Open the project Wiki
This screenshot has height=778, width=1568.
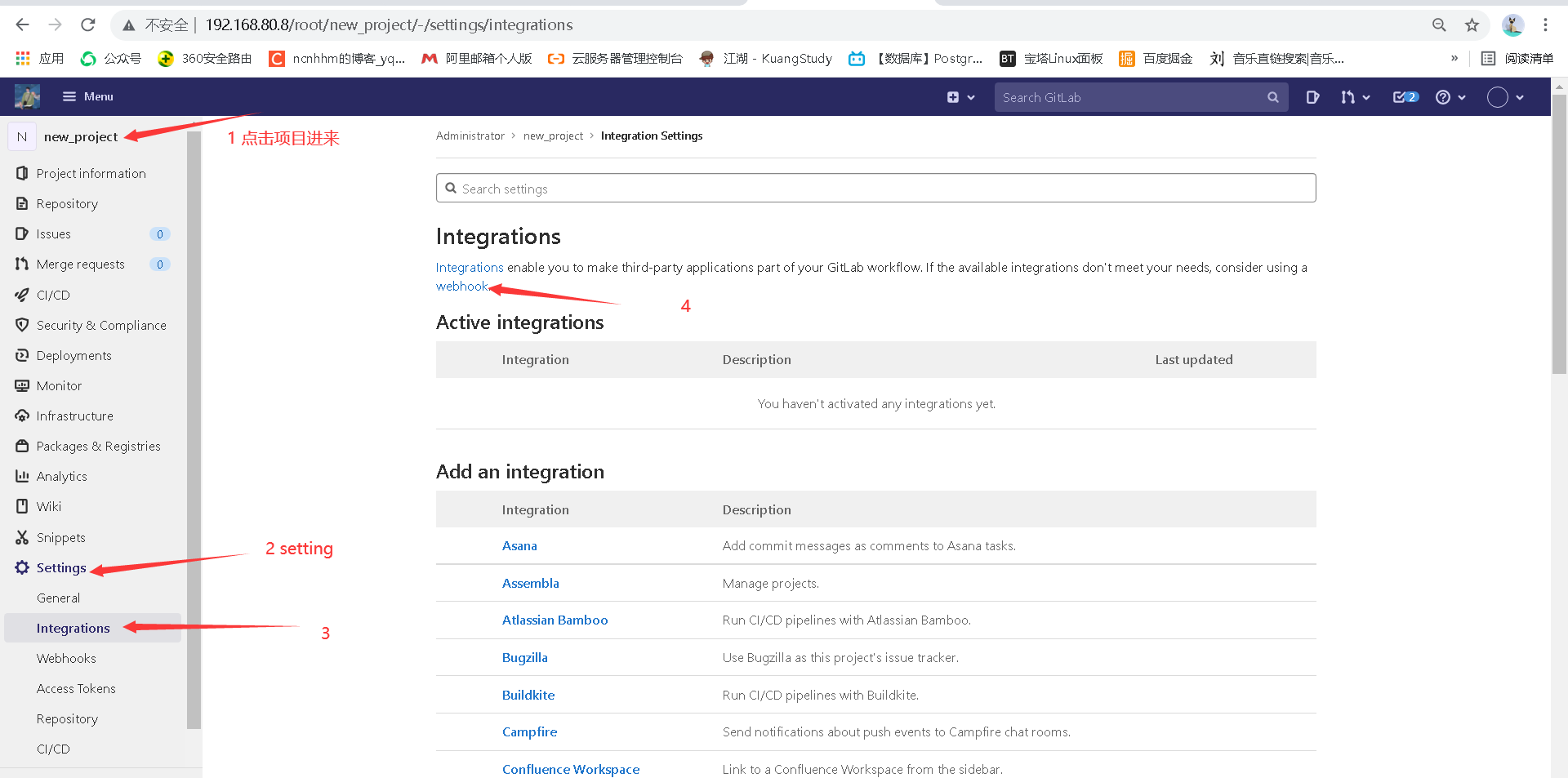pyautogui.click(x=49, y=506)
